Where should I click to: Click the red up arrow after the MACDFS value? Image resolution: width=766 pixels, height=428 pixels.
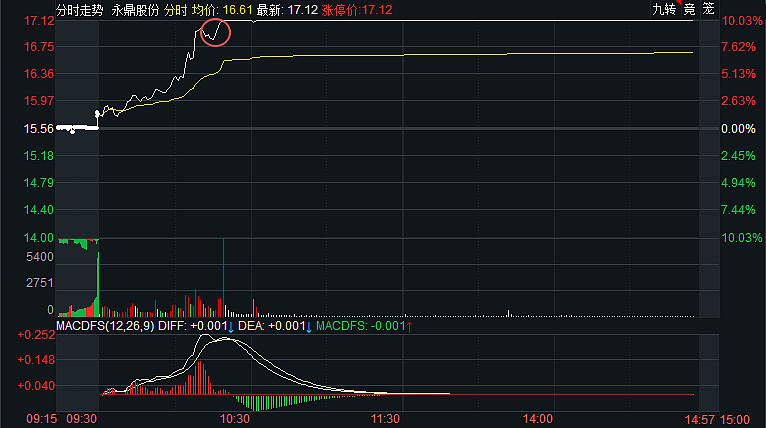[410, 326]
